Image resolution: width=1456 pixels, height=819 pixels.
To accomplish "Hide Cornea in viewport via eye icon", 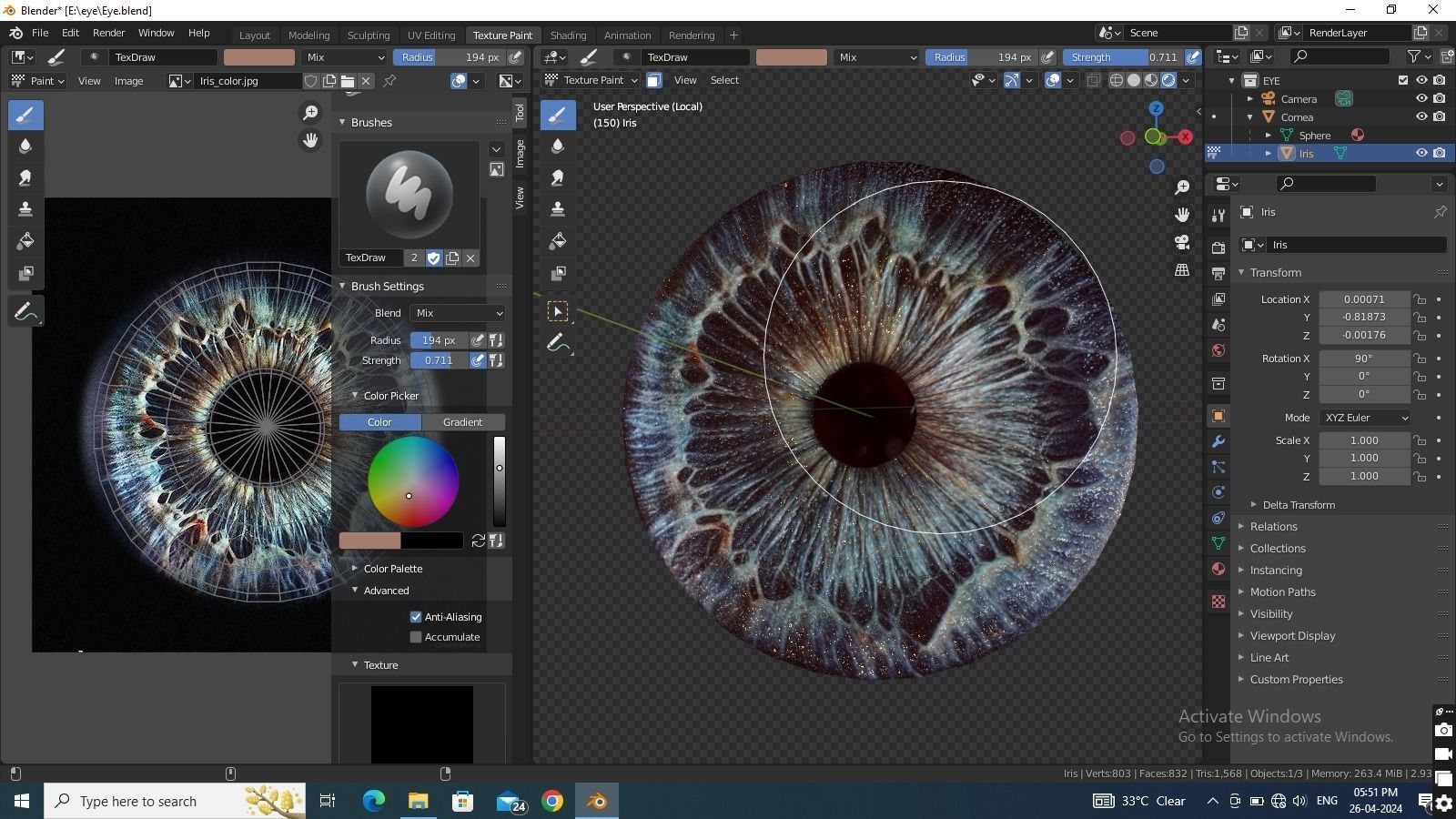I will [x=1421, y=116].
